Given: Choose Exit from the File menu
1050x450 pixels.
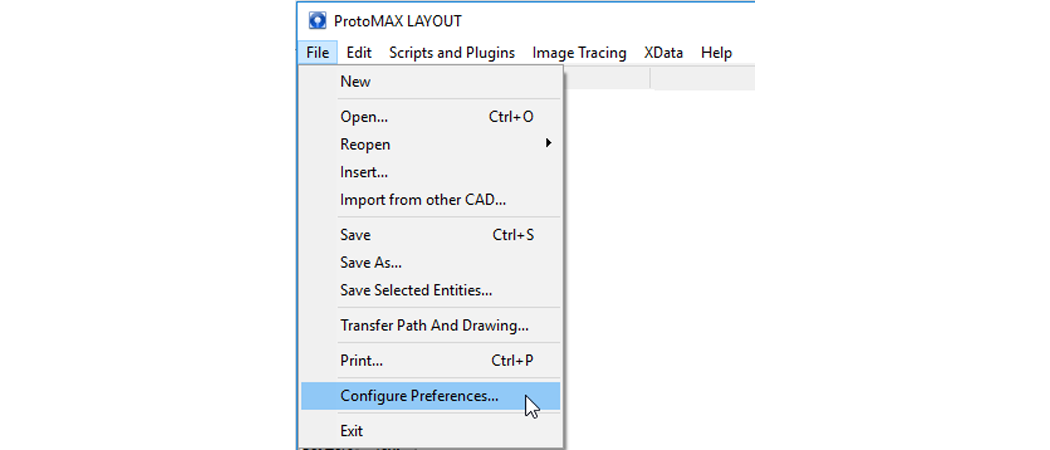Looking at the screenshot, I should pos(430,431).
